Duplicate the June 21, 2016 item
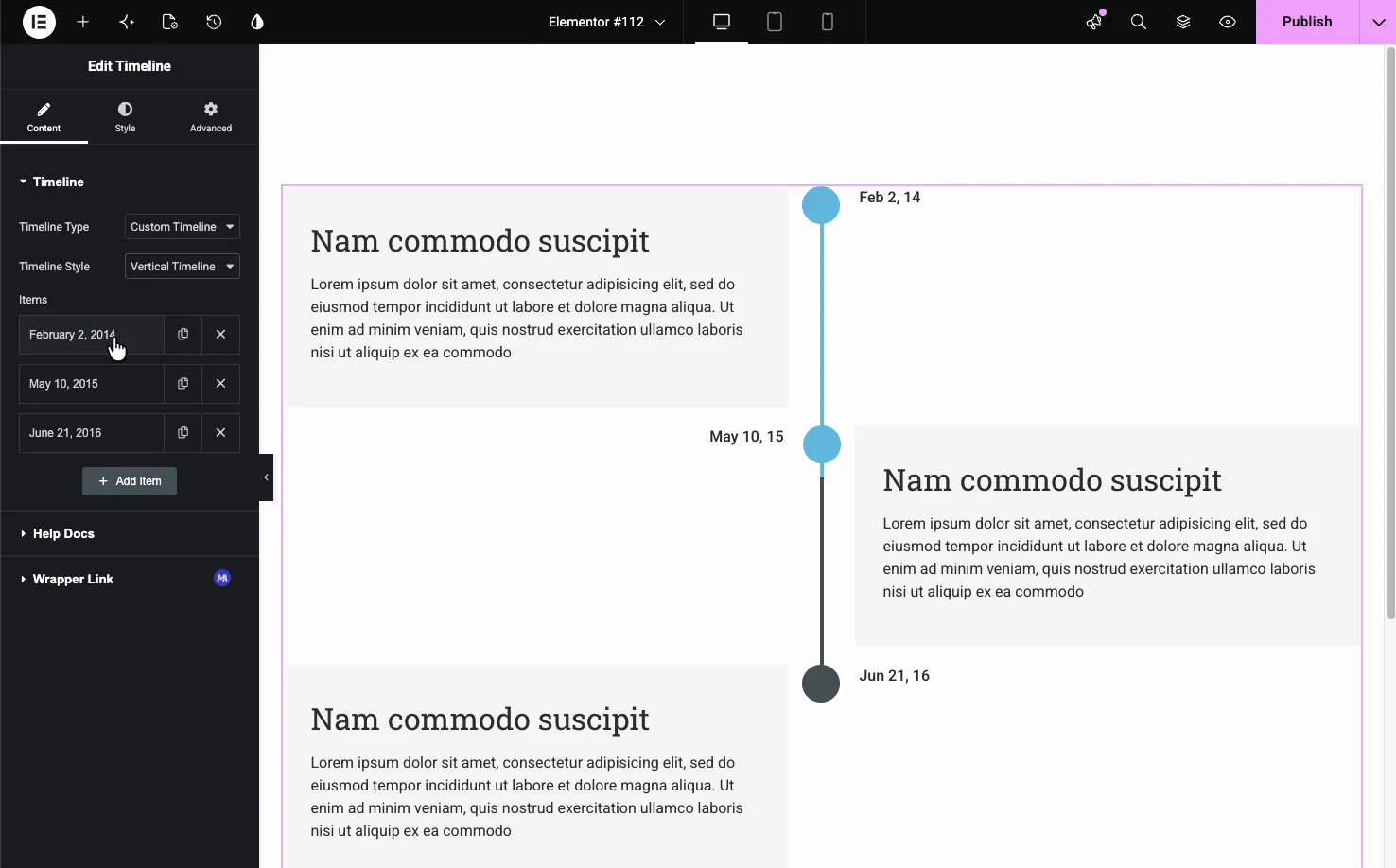Viewport: 1396px width, 868px height. click(x=183, y=433)
